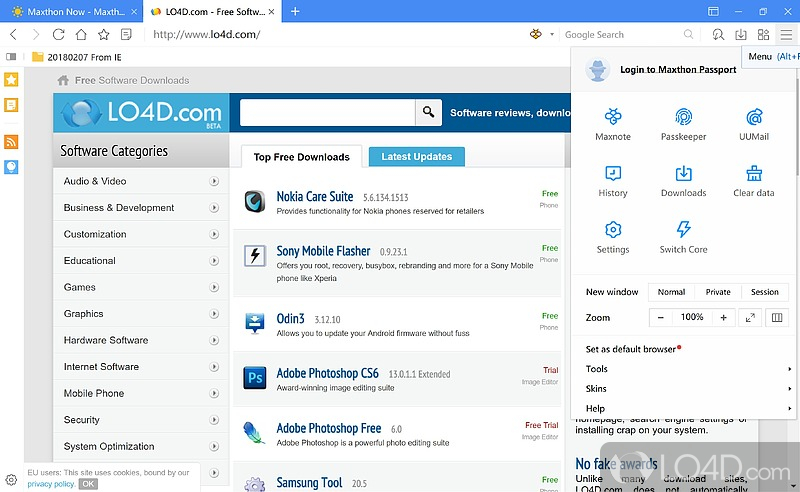Screen dimensions: 800x492
Task: Bookmark page with the star icon
Action: (104, 34)
